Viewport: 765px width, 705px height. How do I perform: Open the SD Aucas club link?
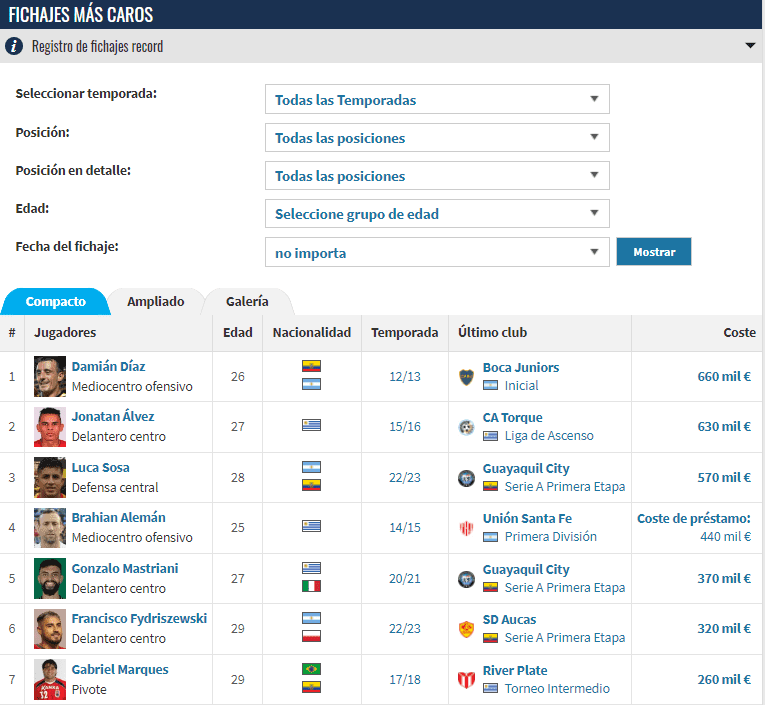[x=509, y=620]
